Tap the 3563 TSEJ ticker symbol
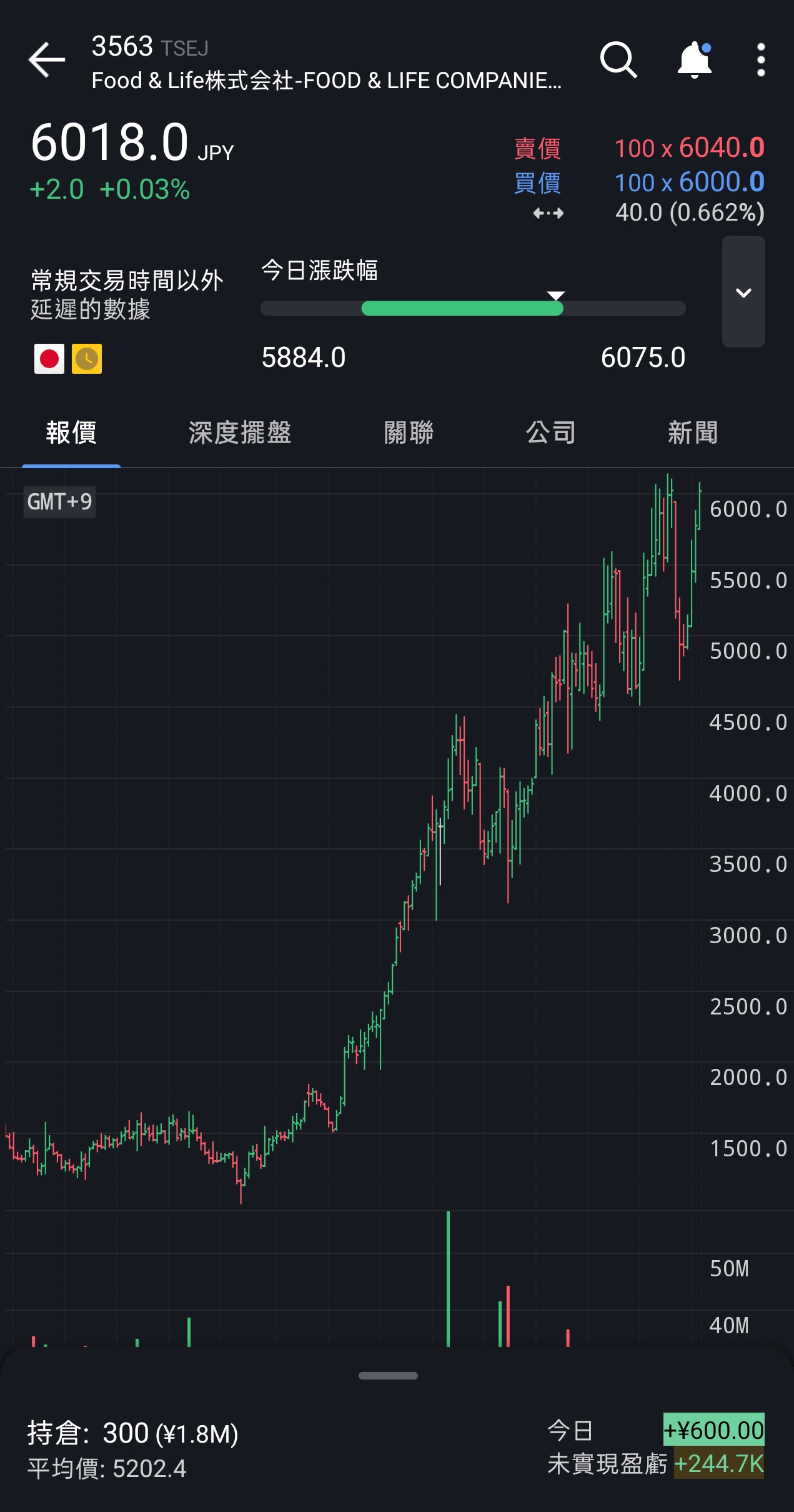This screenshot has height=1512, width=794. [150, 47]
